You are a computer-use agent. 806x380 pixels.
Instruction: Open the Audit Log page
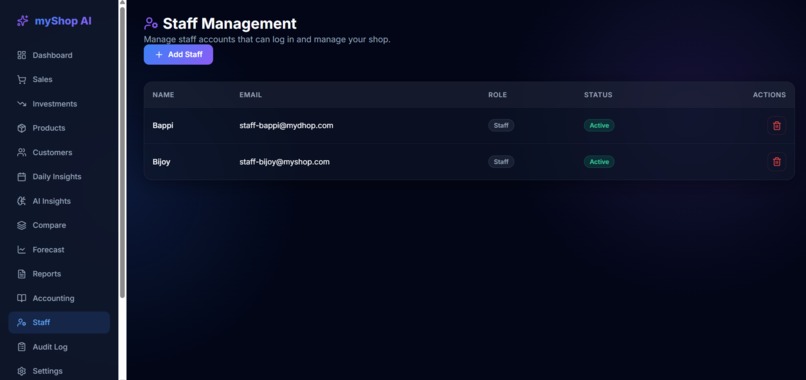point(59,347)
